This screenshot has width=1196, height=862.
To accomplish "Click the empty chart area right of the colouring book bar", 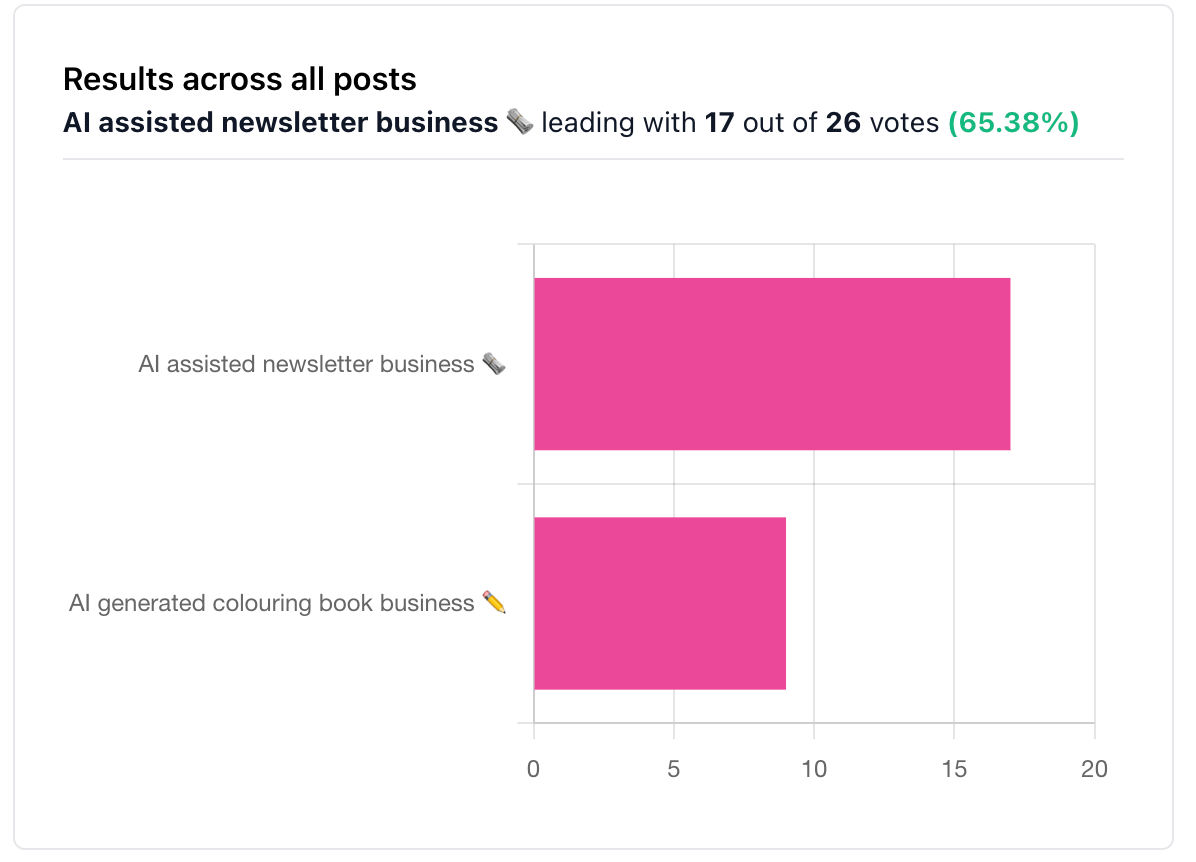I will point(940,603).
